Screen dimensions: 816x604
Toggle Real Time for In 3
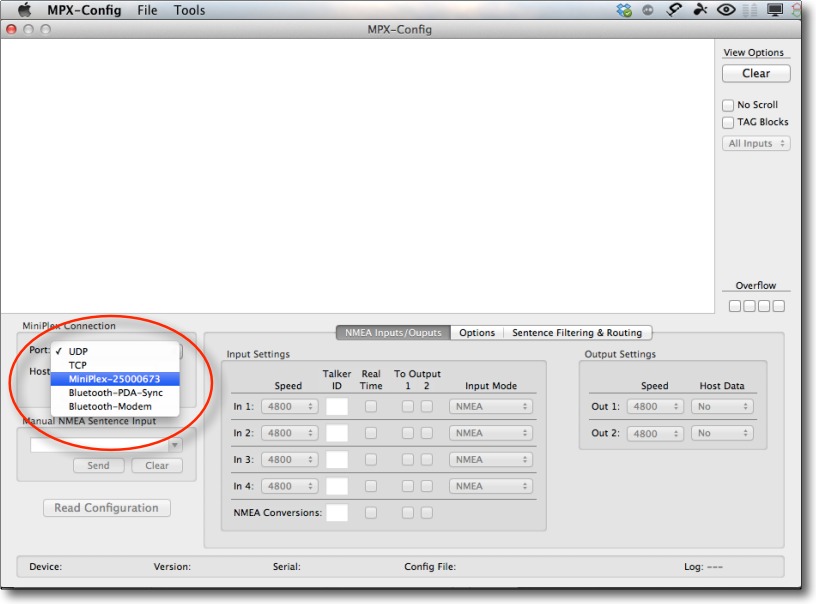[x=371, y=459]
